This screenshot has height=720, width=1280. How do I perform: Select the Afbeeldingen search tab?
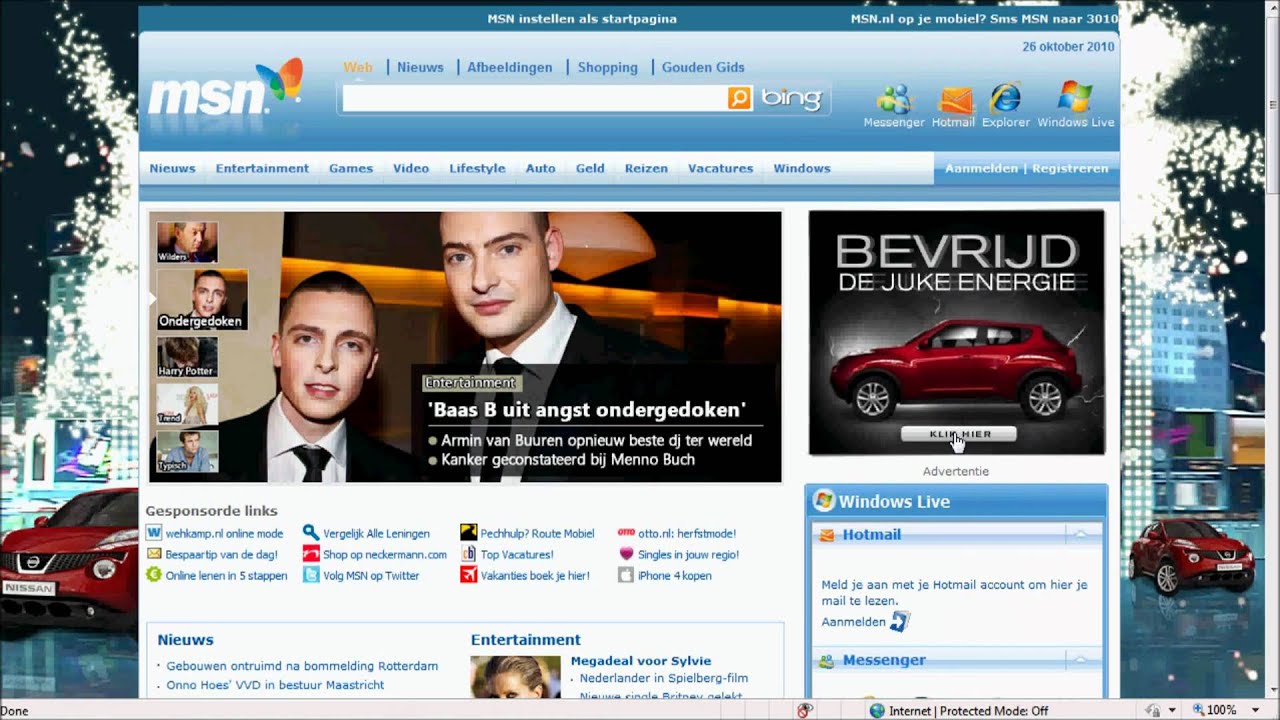tap(510, 67)
